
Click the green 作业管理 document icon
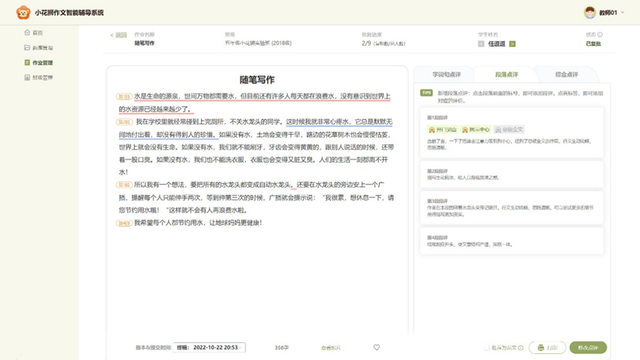(27, 62)
